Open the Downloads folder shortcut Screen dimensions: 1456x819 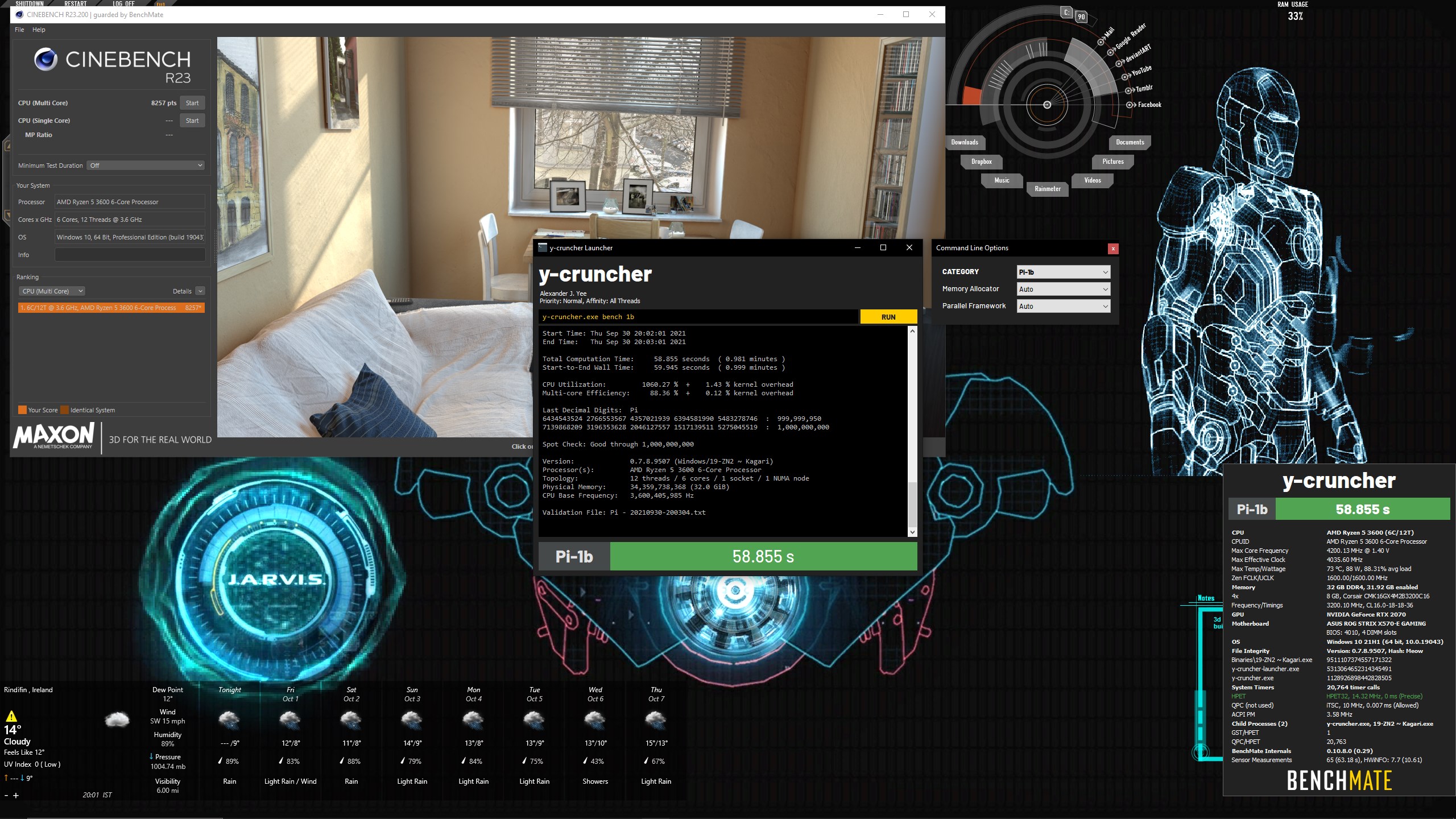pos(965,142)
